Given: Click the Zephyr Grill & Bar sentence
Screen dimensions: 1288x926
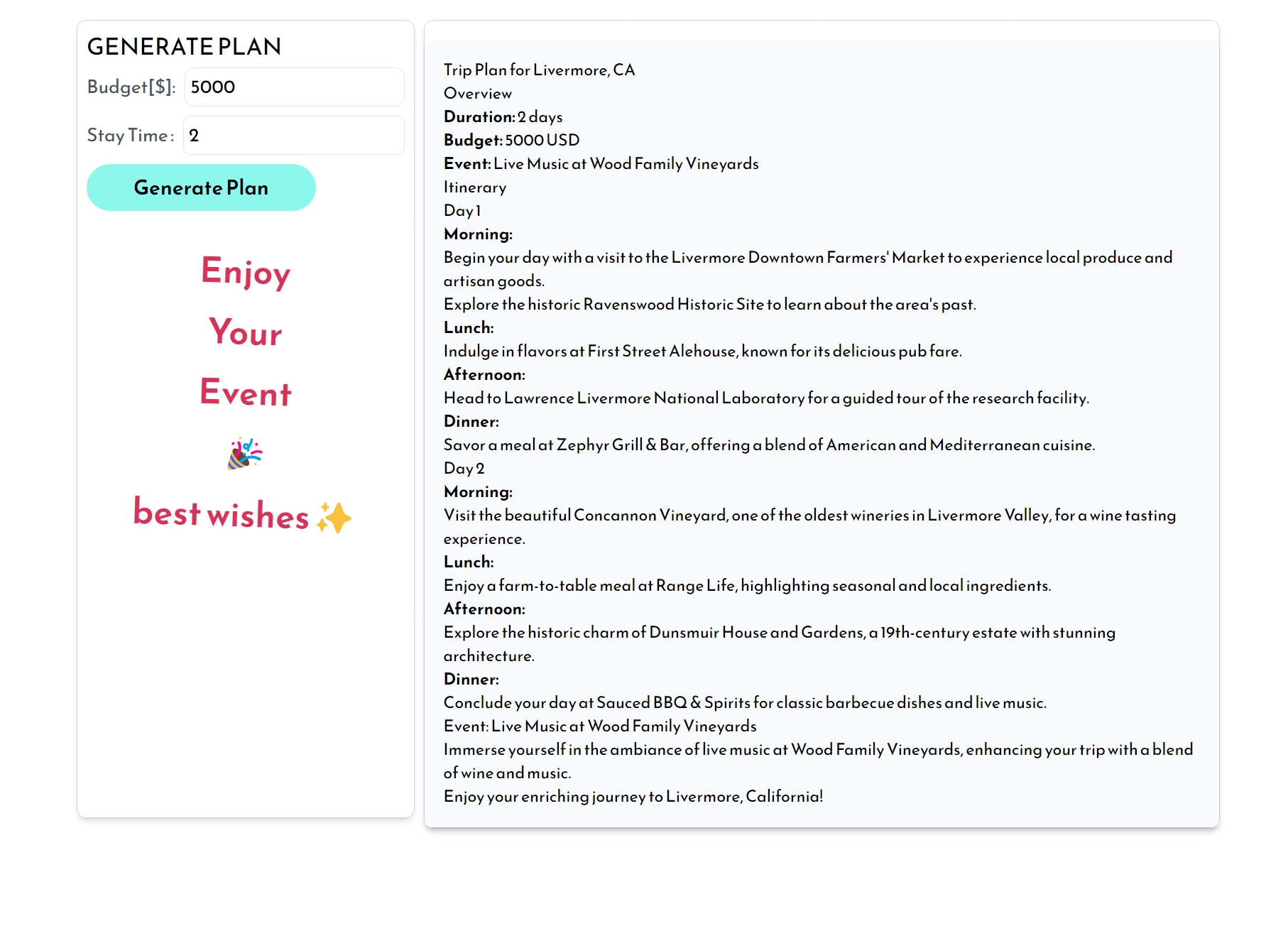Looking at the screenshot, I should [x=770, y=445].
